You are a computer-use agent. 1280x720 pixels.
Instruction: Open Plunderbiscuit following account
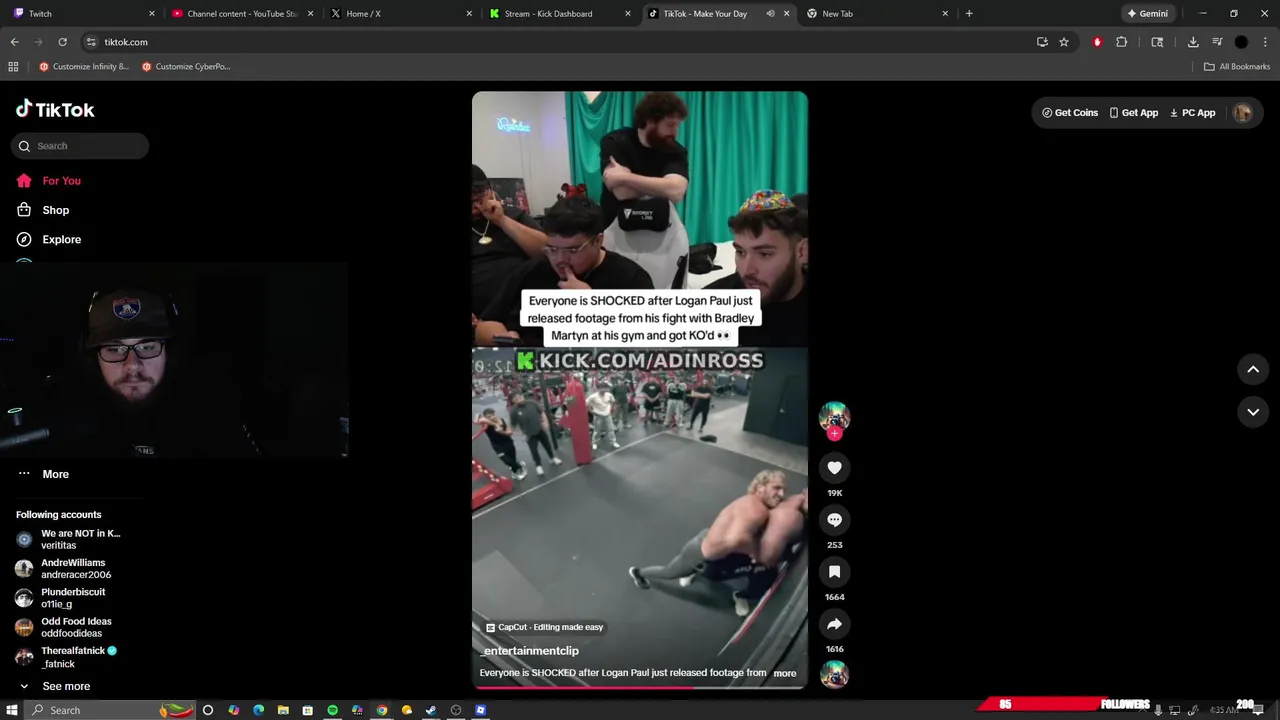61,598
